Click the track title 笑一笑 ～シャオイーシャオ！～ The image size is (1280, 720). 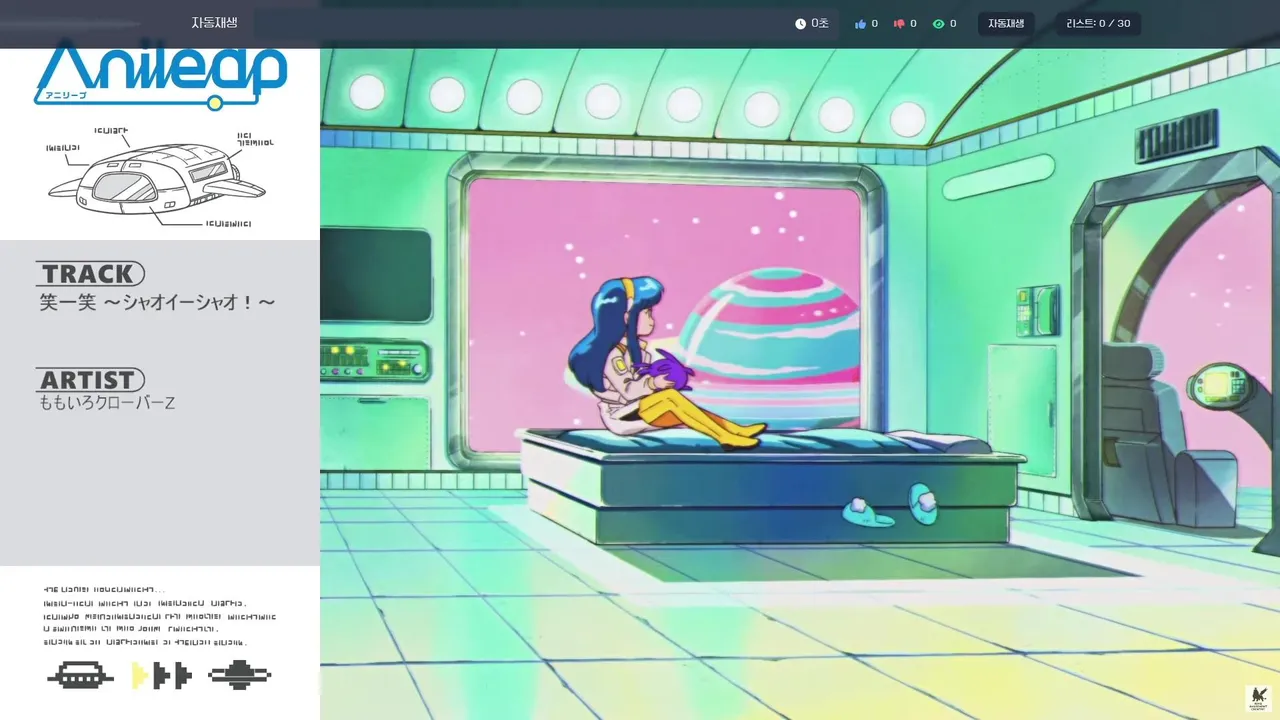pos(157,302)
